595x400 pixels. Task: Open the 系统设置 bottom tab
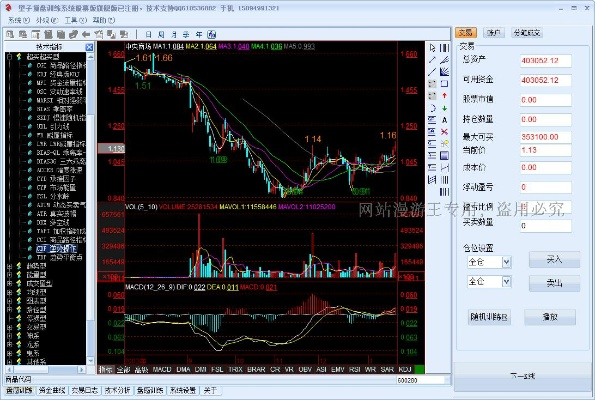pyautogui.click(x=183, y=390)
